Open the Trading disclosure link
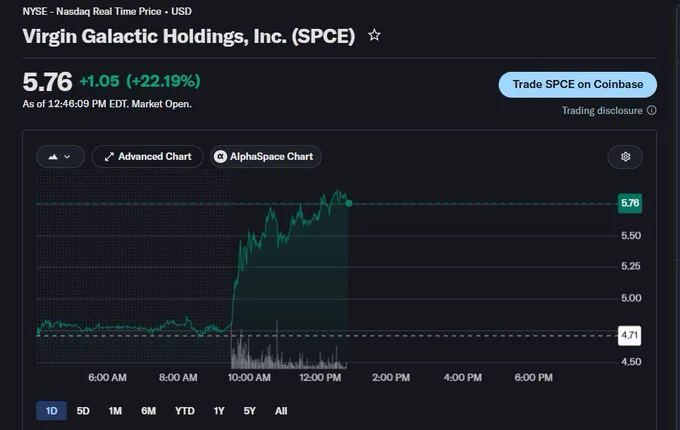This screenshot has width=680, height=430. point(602,111)
